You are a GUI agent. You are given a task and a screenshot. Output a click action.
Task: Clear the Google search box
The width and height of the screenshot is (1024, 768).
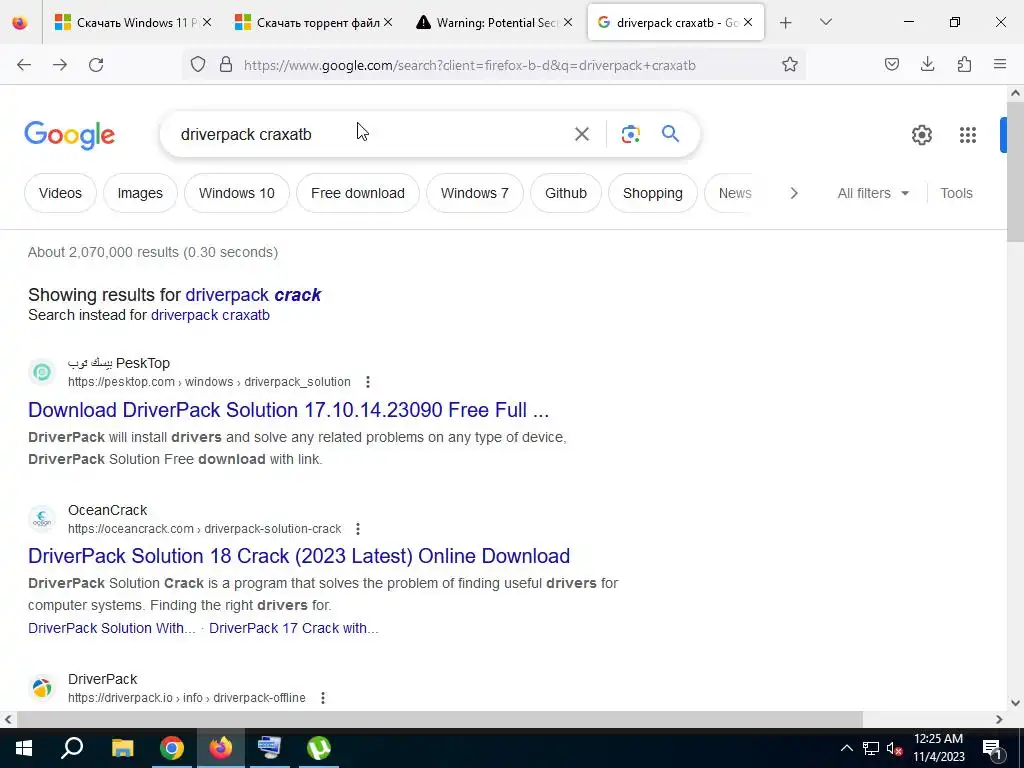pos(581,135)
